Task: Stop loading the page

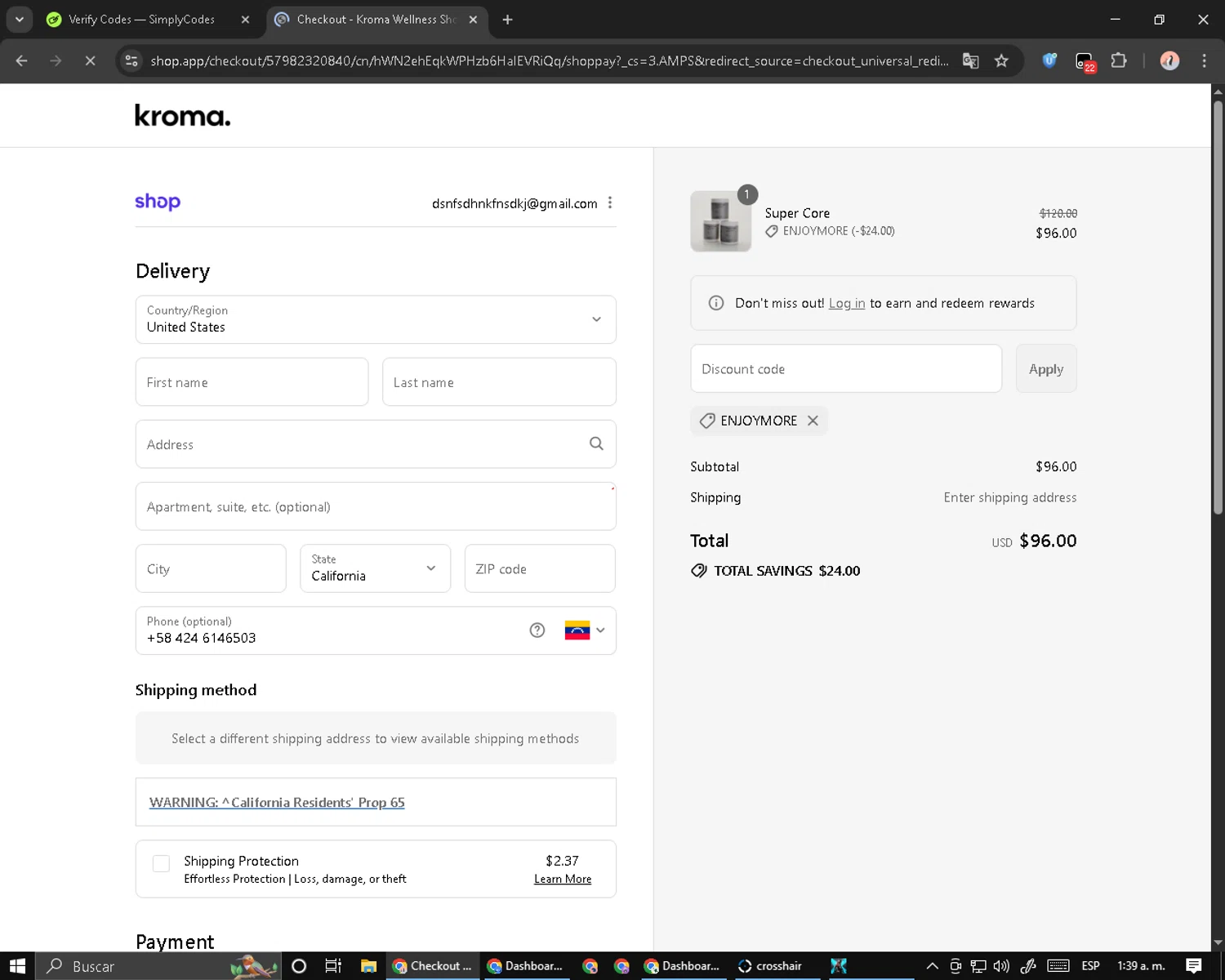Action: pyautogui.click(x=90, y=60)
